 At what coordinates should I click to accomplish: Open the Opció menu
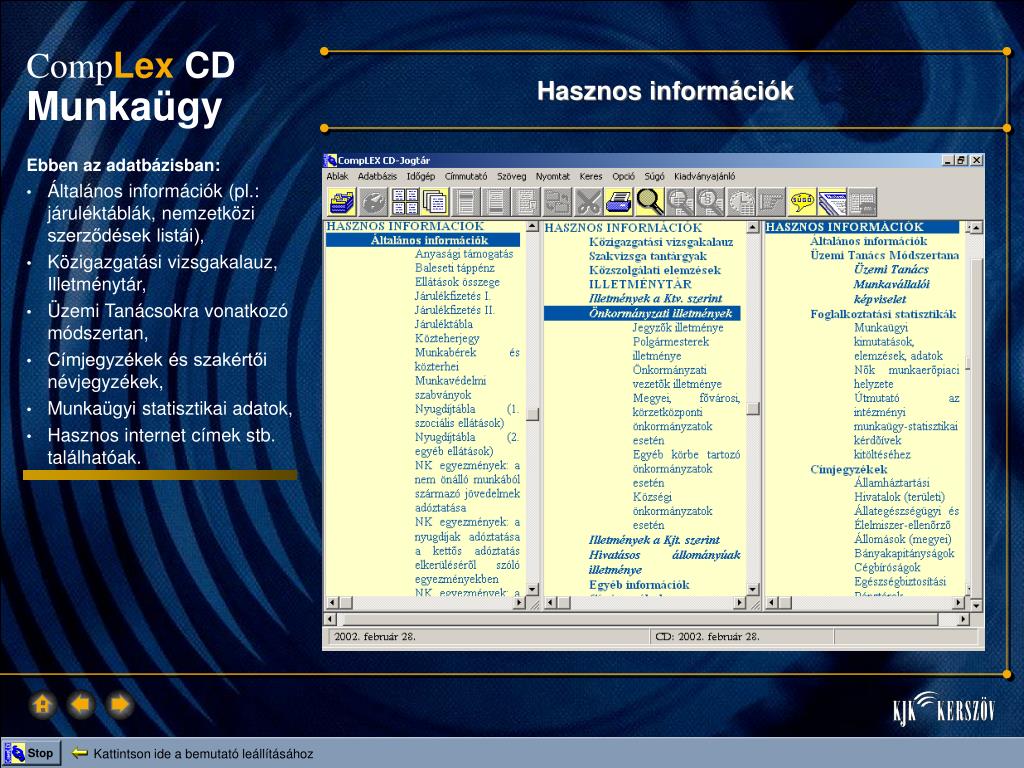tap(623, 176)
